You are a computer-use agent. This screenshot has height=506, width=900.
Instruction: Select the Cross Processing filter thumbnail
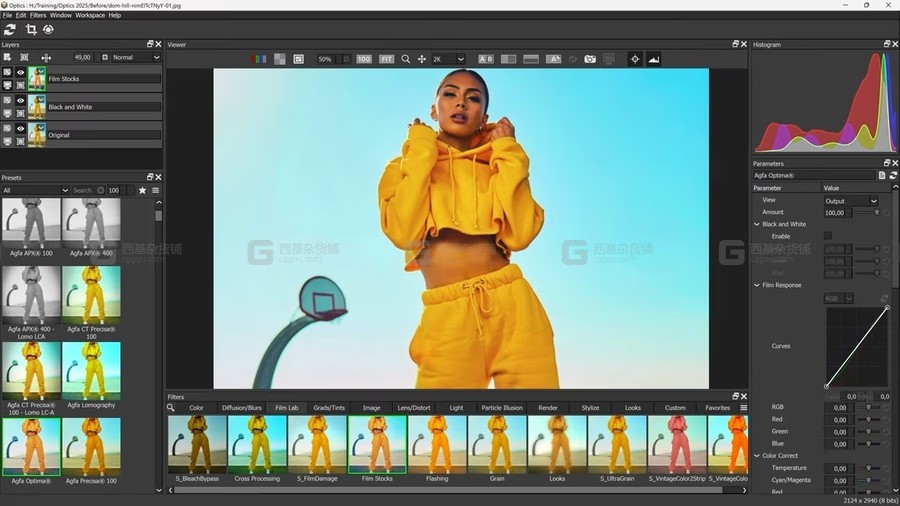tap(257, 445)
